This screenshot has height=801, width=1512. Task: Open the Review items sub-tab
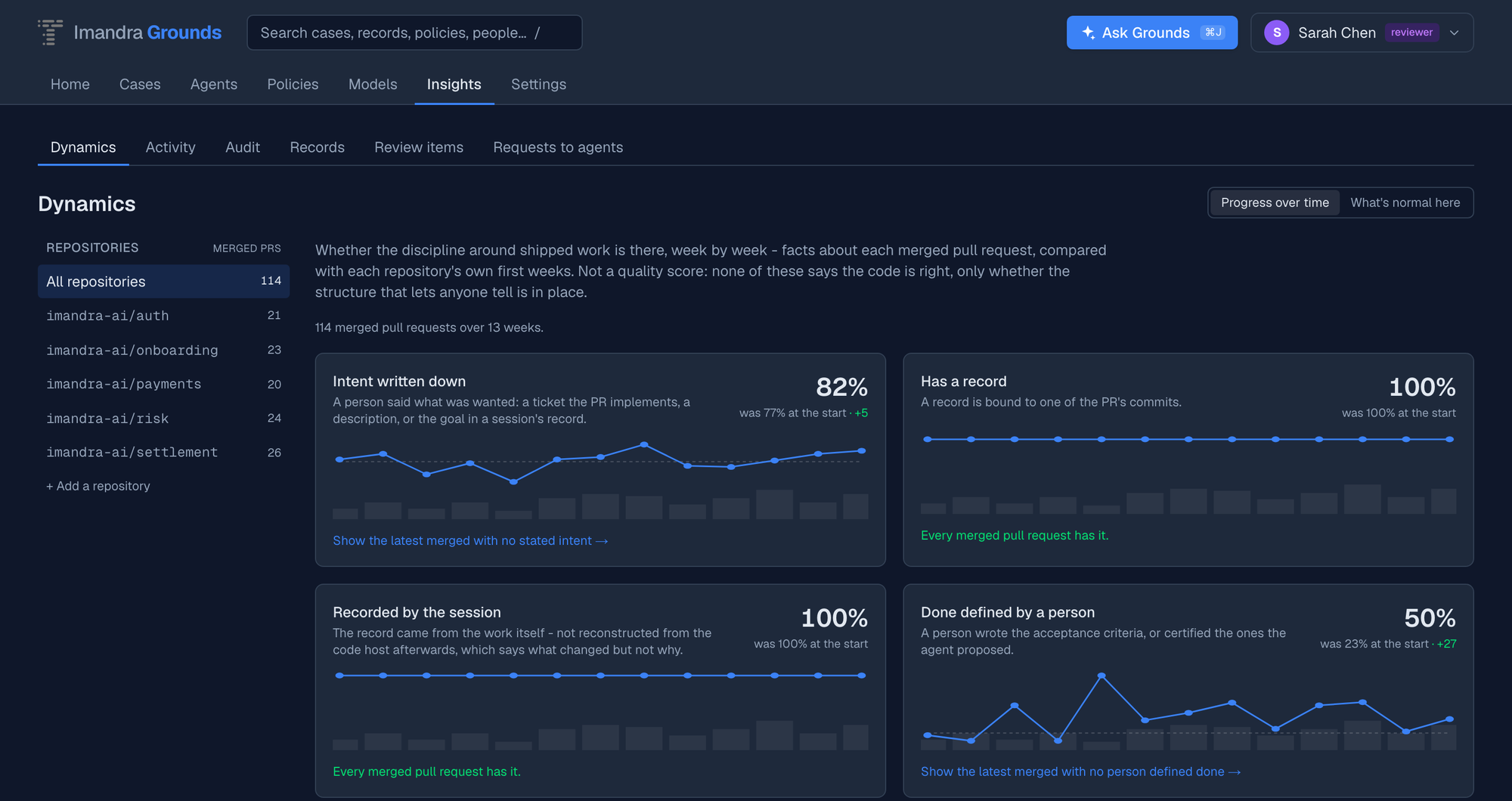pyautogui.click(x=419, y=147)
